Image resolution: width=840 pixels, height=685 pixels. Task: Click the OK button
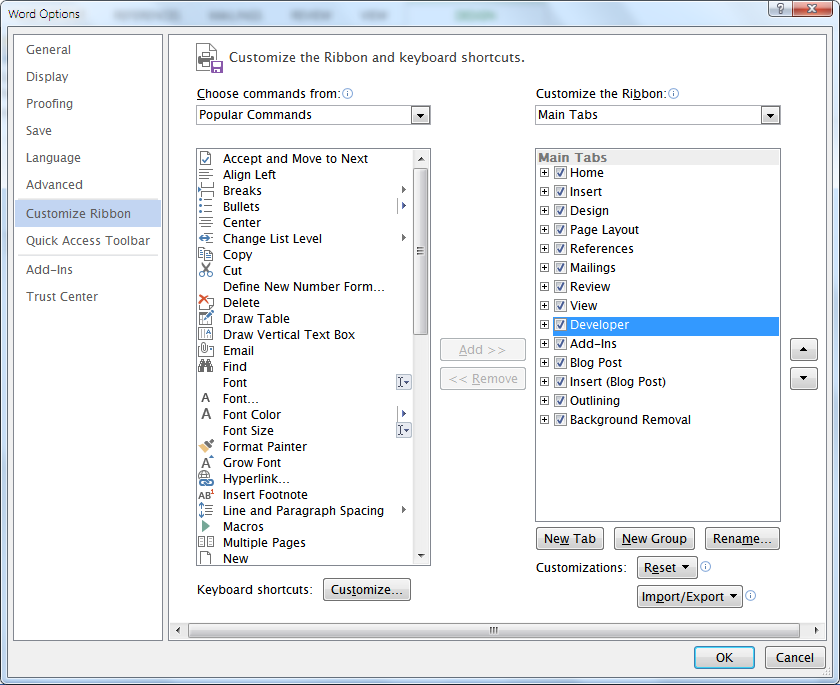(x=724, y=657)
